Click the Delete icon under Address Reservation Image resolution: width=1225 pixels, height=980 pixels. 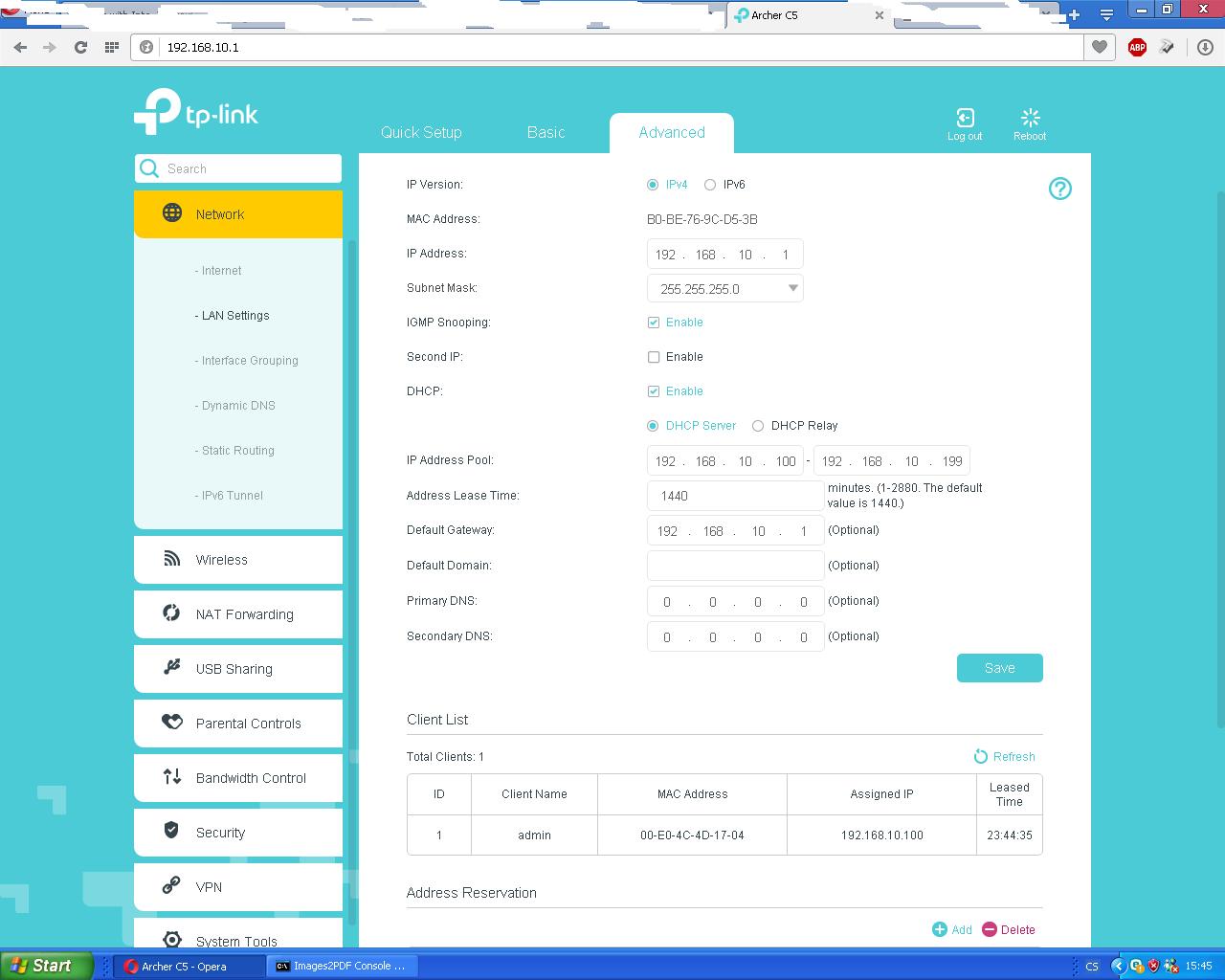click(x=990, y=929)
